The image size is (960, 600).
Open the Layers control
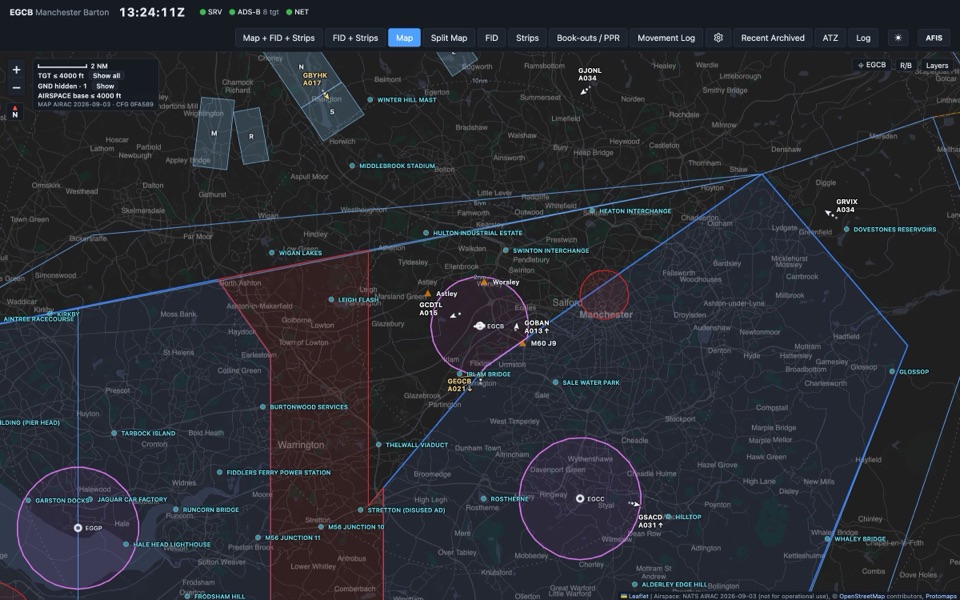(937, 66)
